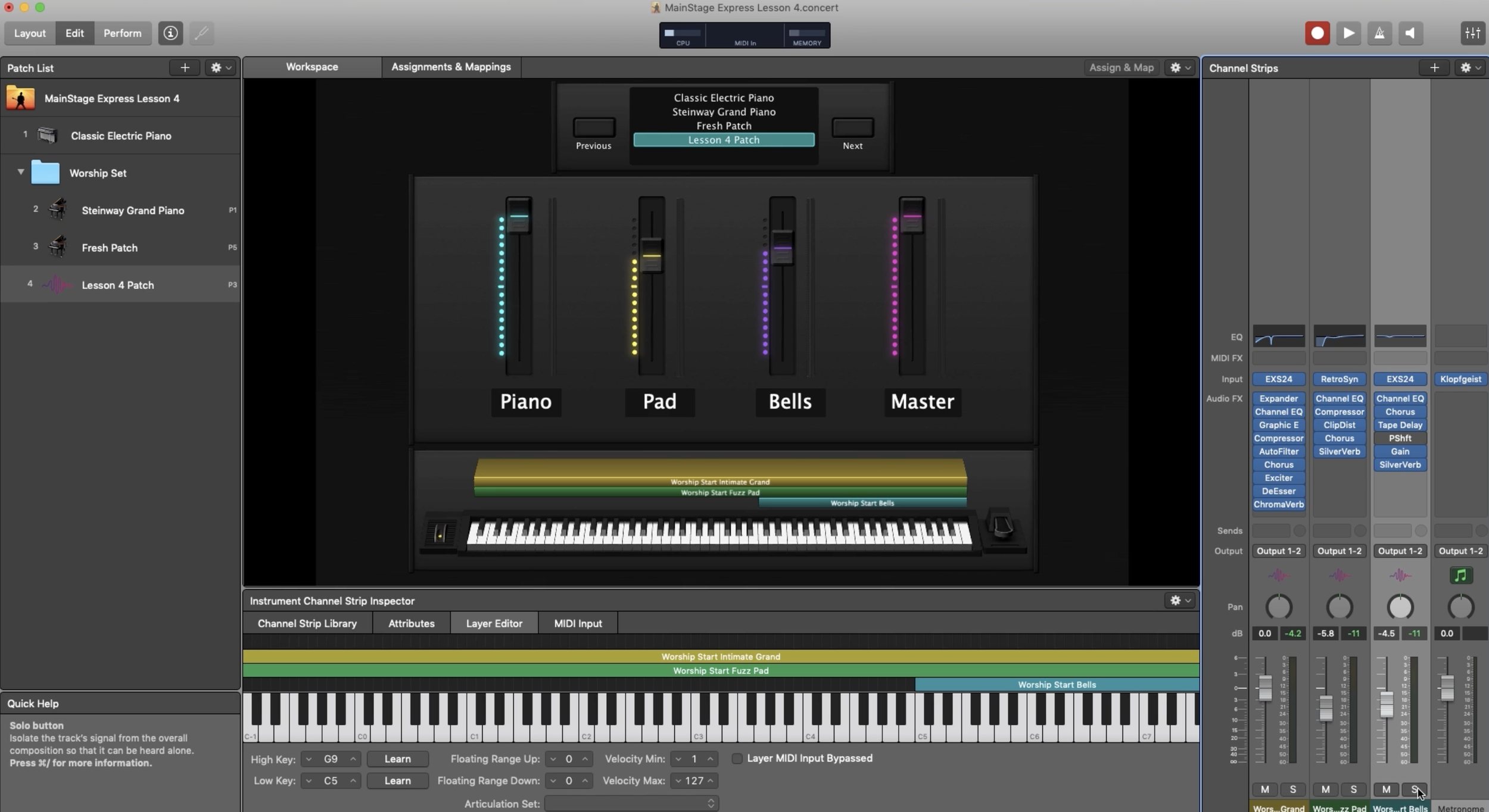The image size is (1489, 812).
Task: Enable the Layer MIDI Input Bypassed checkbox
Action: [737, 758]
